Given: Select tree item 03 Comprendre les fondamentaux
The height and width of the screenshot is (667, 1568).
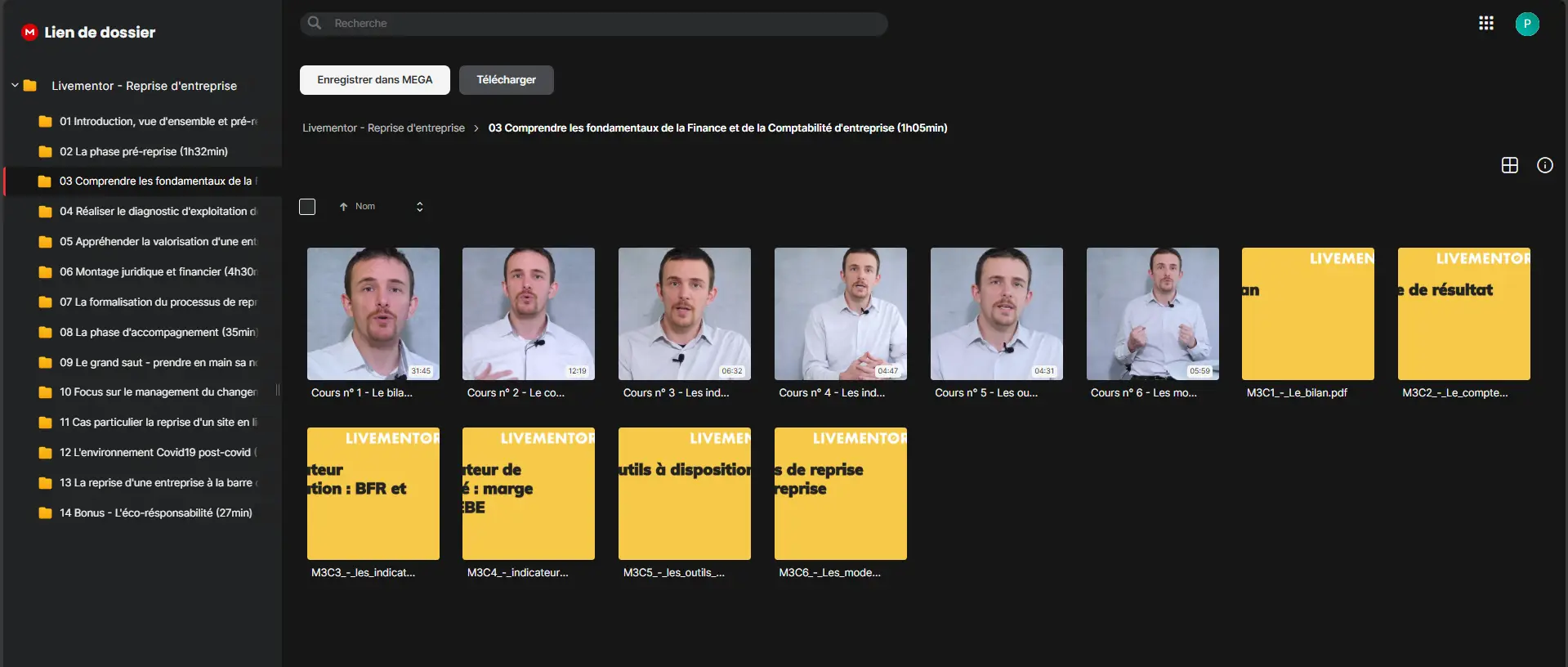Looking at the screenshot, I should 143,181.
